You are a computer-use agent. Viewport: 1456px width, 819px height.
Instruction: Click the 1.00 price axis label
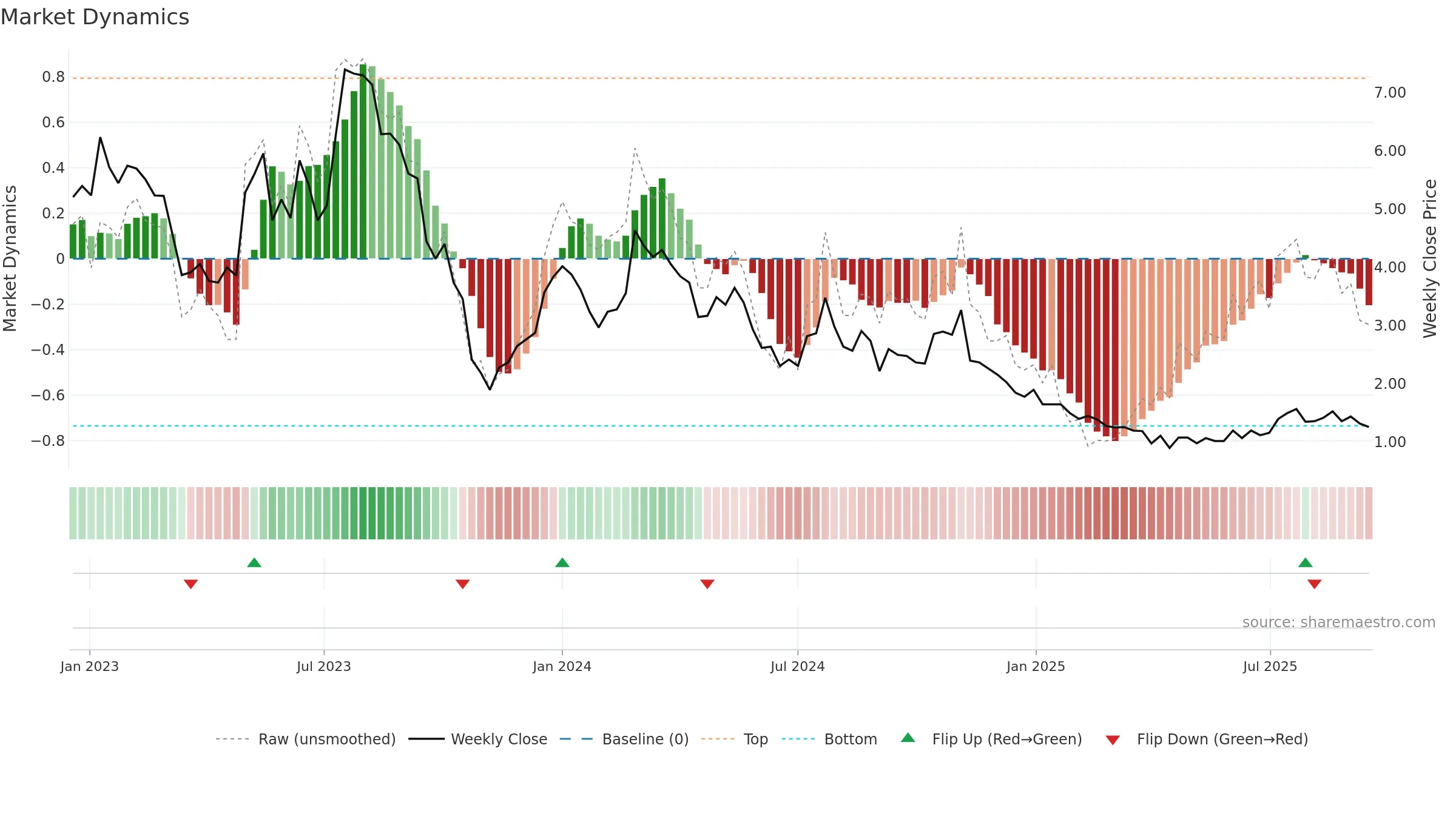coord(1390,442)
